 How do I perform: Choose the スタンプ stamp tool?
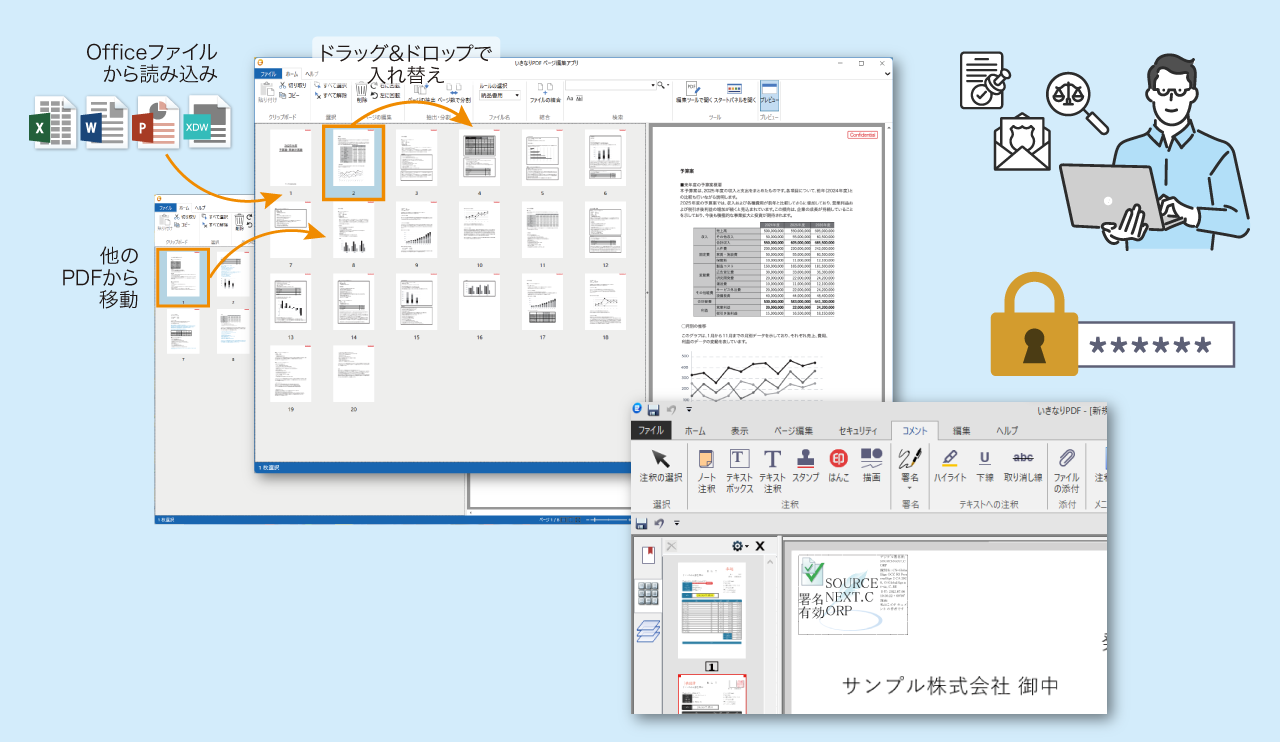[x=805, y=467]
